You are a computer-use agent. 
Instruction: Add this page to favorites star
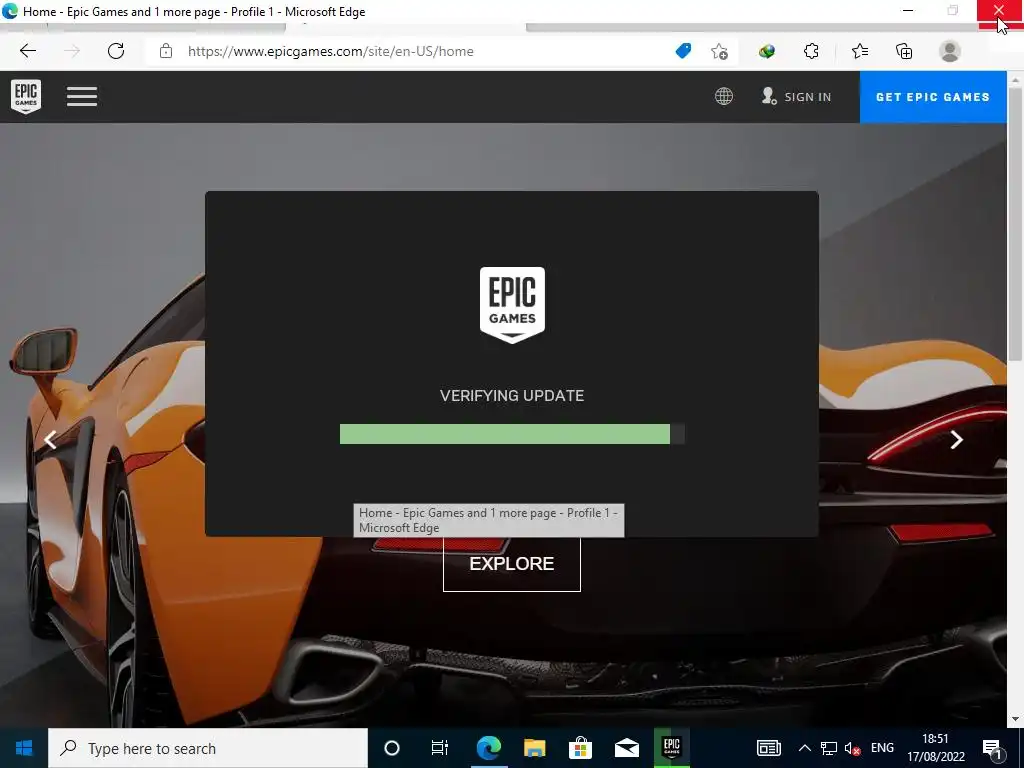719,52
